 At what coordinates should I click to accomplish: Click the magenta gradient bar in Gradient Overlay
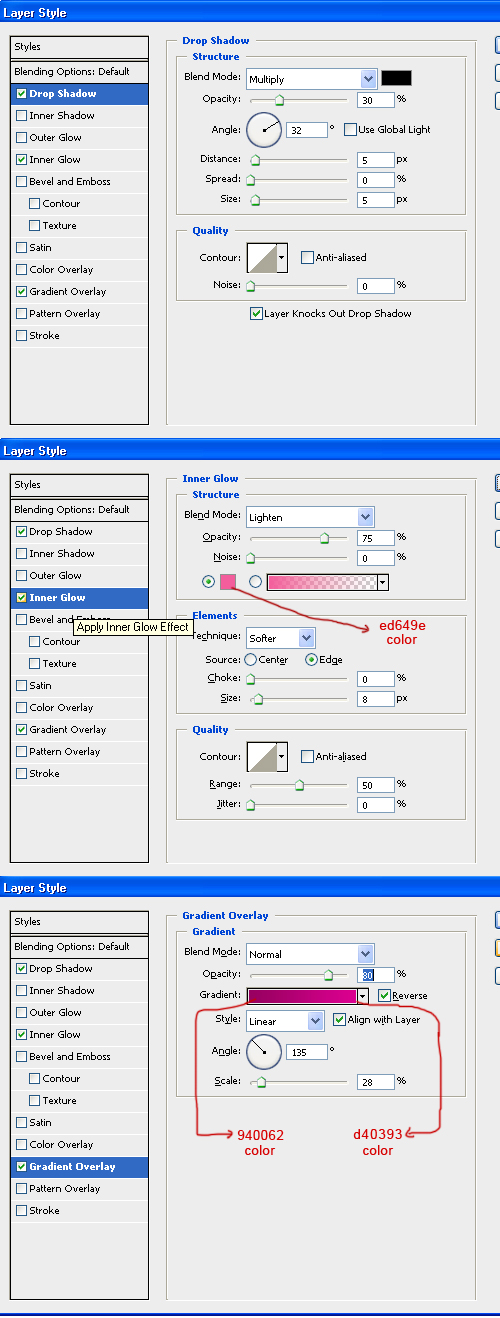click(302, 996)
